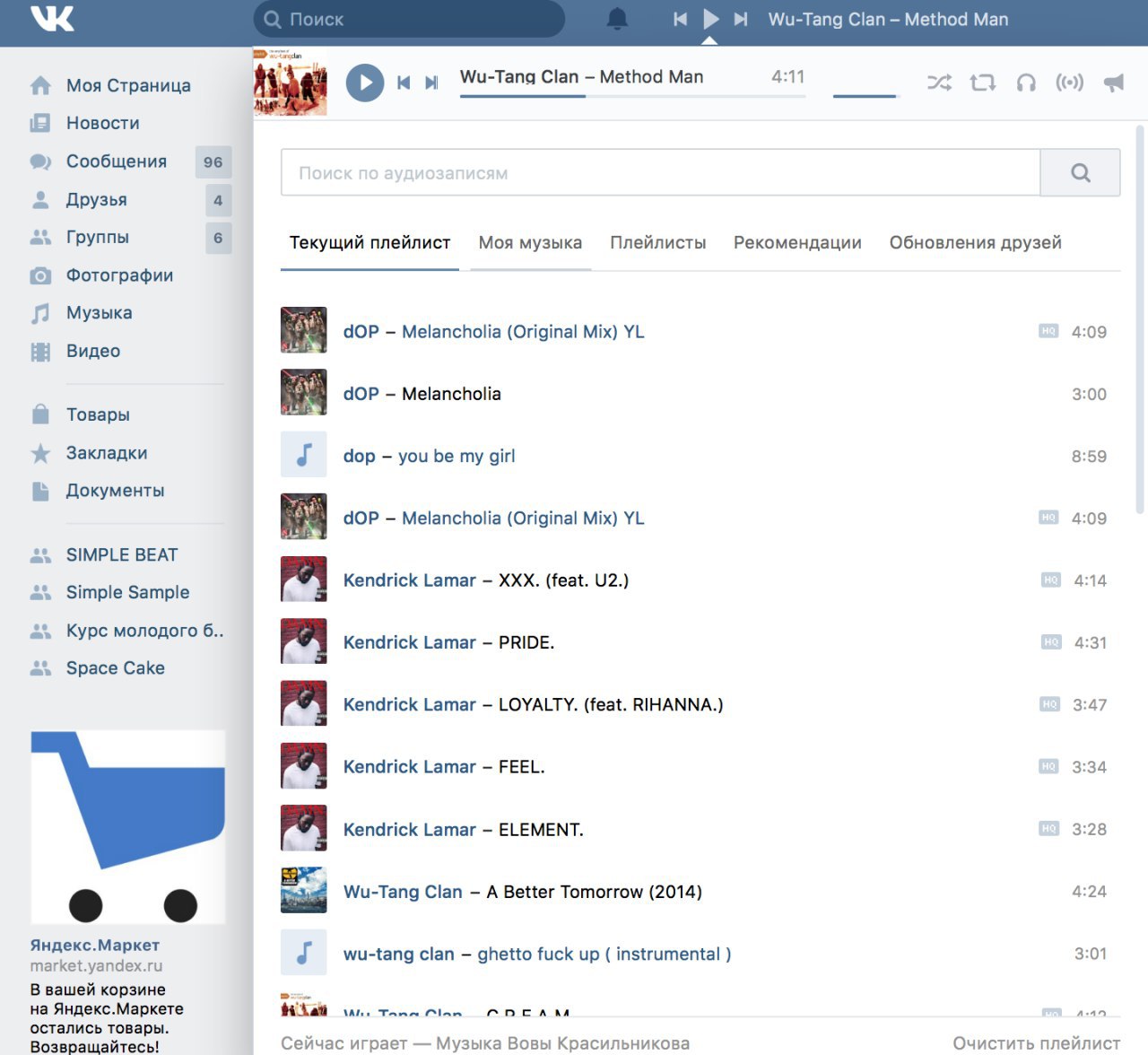Click the headphones icon in player

tap(1026, 83)
